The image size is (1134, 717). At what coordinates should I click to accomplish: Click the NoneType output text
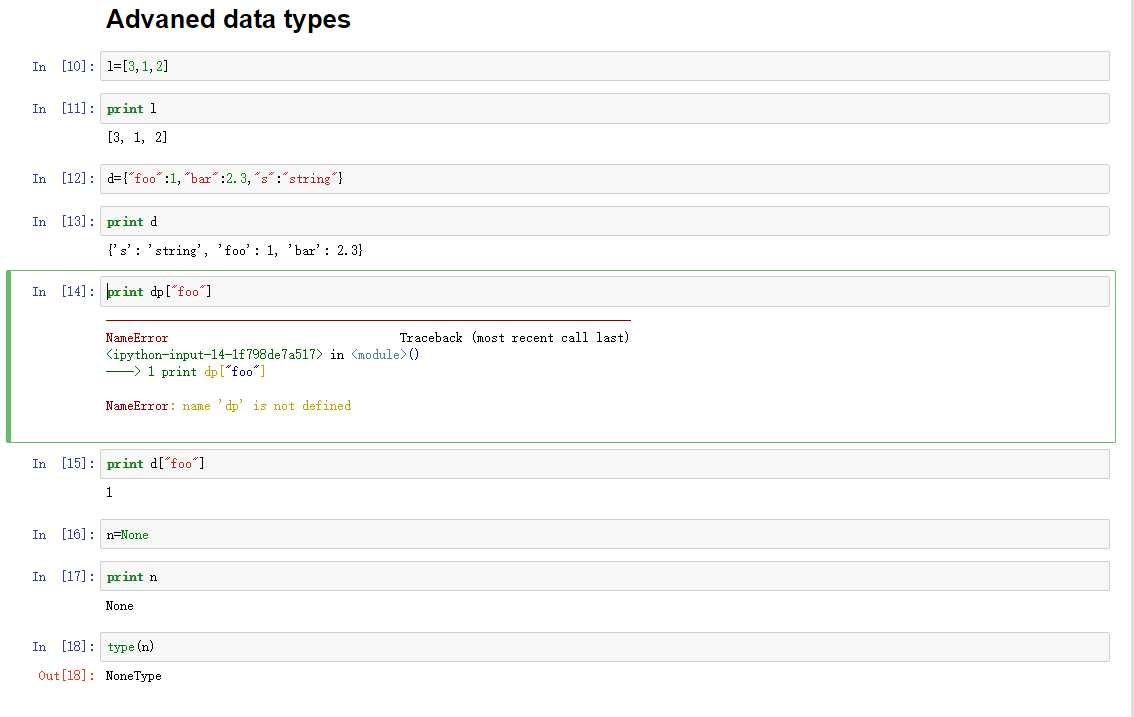(134, 676)
